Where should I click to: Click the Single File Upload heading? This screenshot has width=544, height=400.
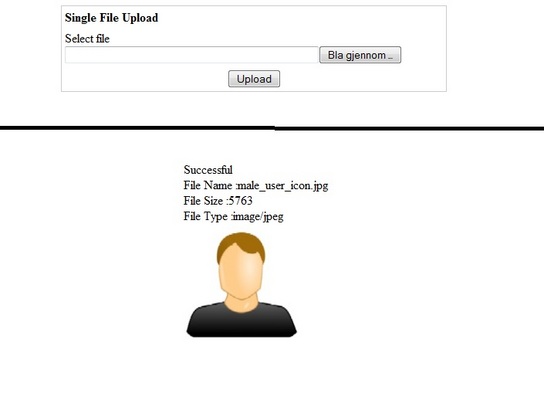tap(111, 18)
